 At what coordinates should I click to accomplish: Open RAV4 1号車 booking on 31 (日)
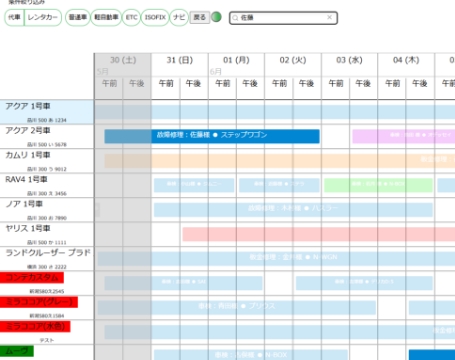(194, 185)
